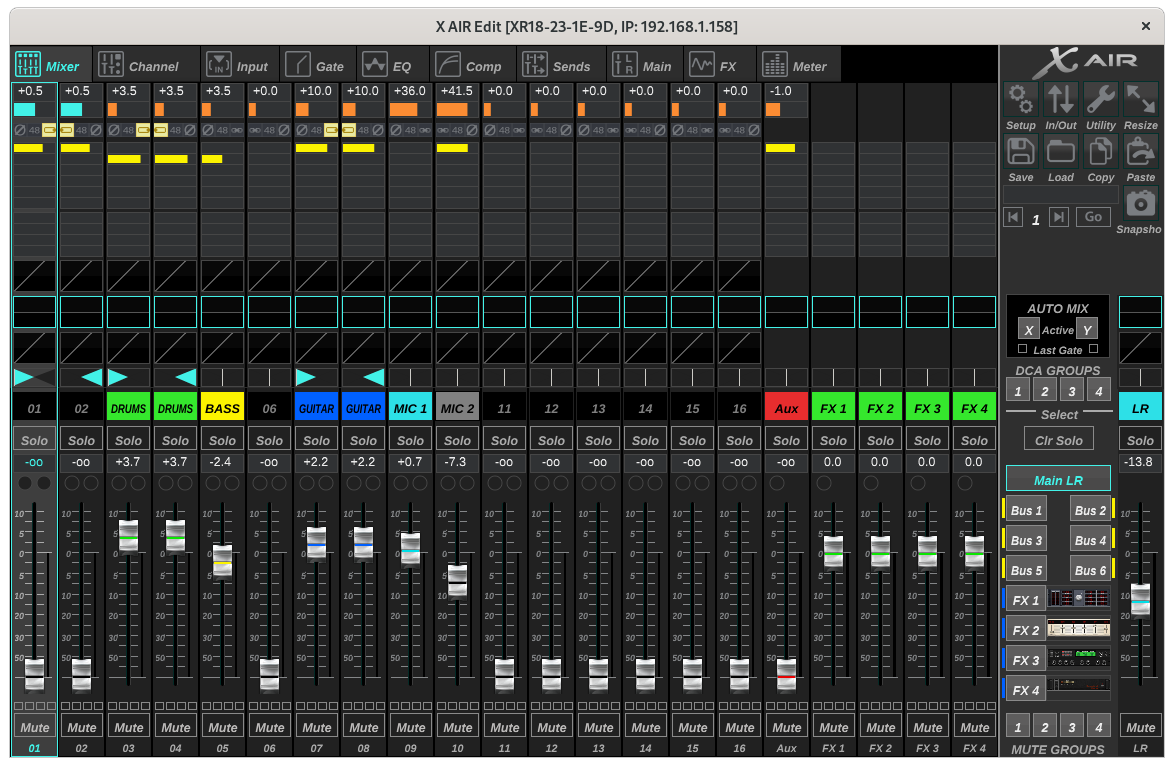1174x767 pixels.
Task: Go to next snapshot arrow
Action: coord(1059,217)
